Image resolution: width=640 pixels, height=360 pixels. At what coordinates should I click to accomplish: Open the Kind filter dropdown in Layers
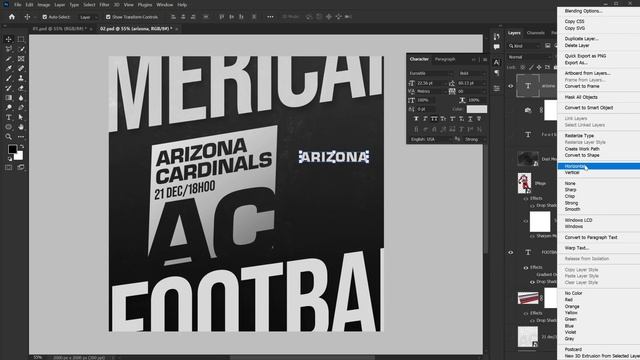click(x=525, y=46)
